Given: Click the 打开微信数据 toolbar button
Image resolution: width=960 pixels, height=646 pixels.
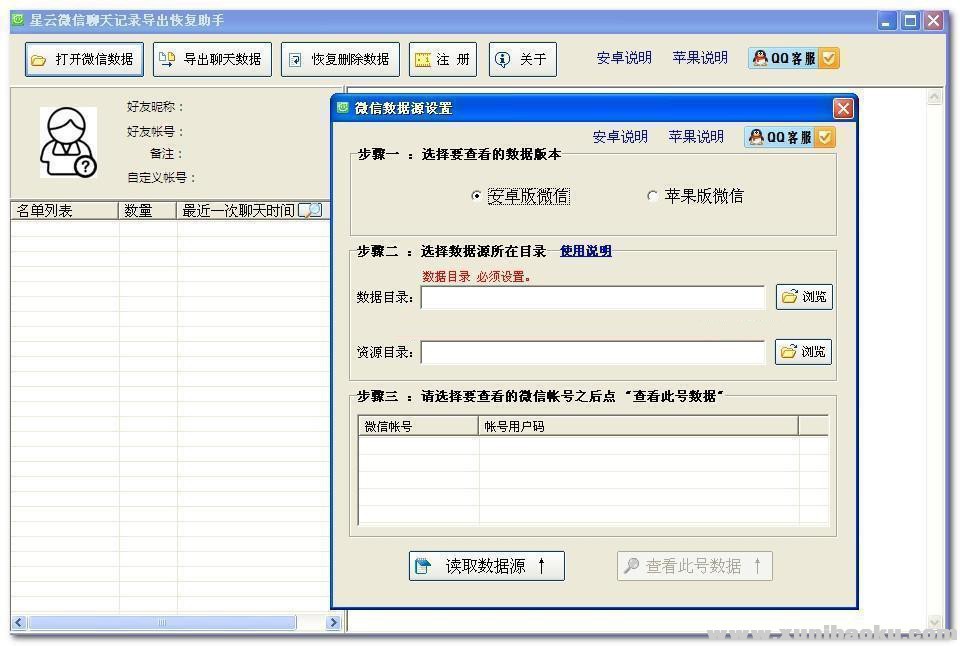Looking at the screenshot, I should (84, 60).
